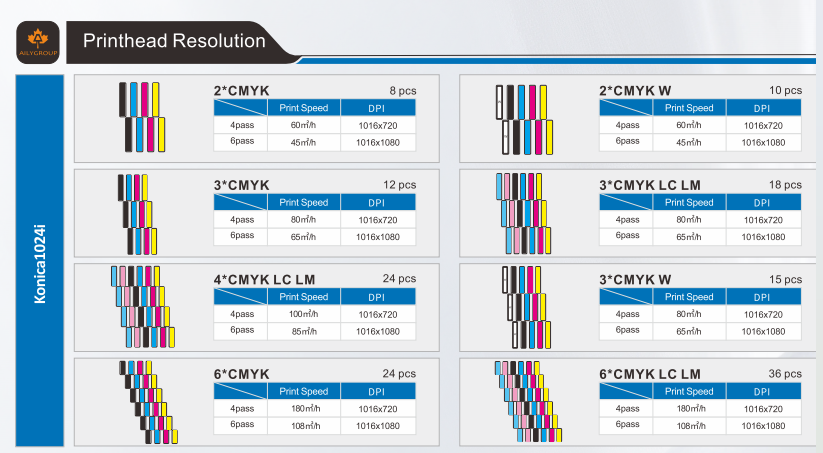Click the 4*CMYK LC LM printhead diagram

click(x=142, y=308)
